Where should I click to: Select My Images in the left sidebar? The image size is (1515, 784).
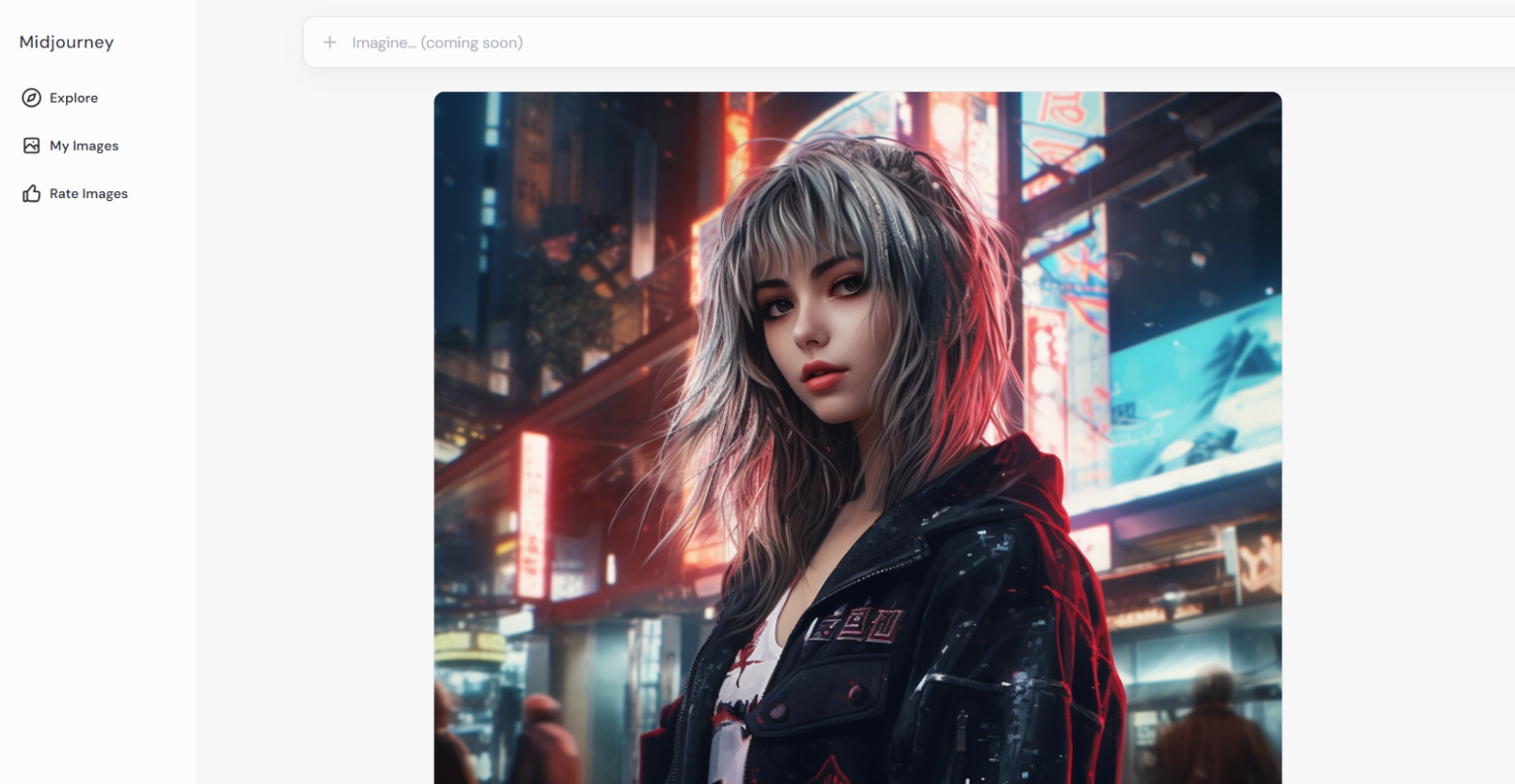click(84, 145)
